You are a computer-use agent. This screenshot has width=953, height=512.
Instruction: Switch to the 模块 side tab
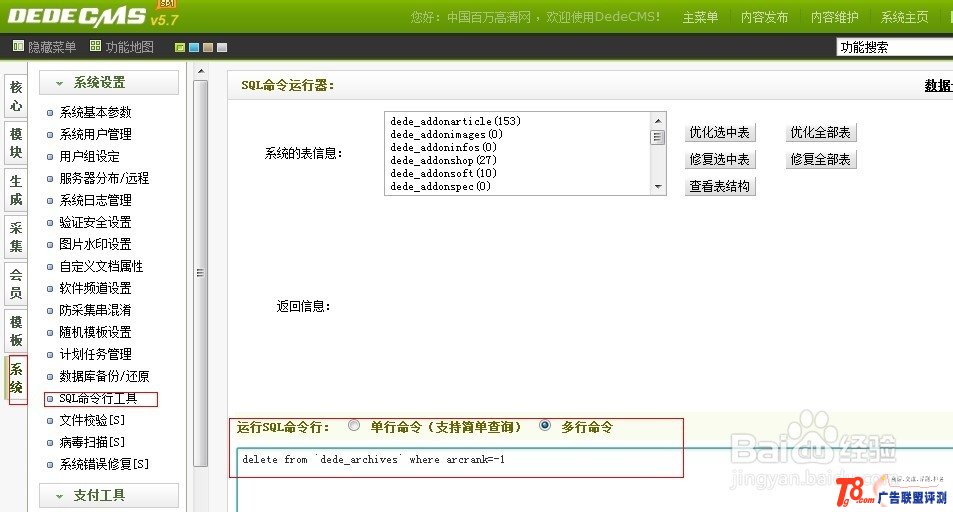click(16, 143)
